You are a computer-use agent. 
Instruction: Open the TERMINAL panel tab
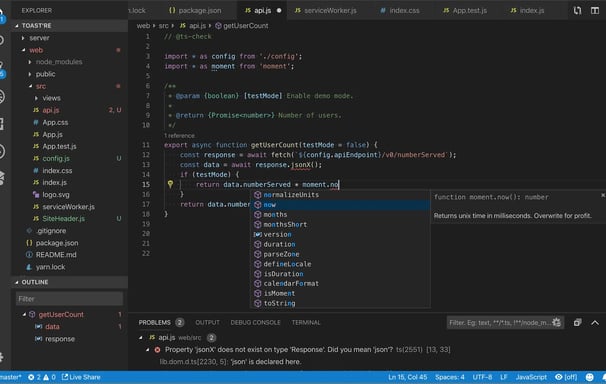point(306,323)
